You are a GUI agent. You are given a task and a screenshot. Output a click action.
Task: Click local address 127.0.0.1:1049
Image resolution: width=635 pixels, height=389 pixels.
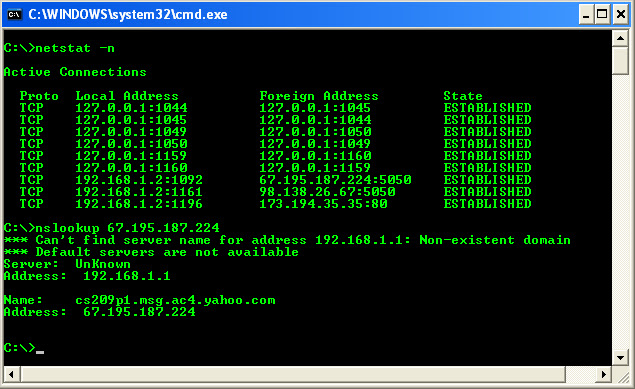click(x=131, y=132)
